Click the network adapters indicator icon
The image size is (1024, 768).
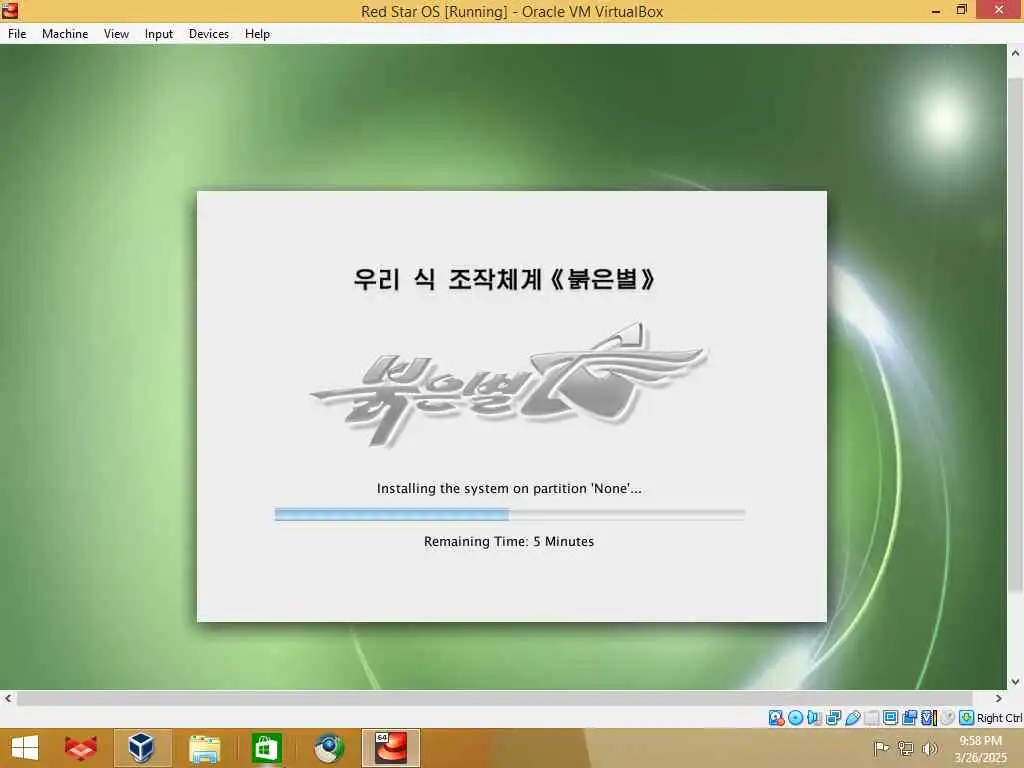[833, 718]
